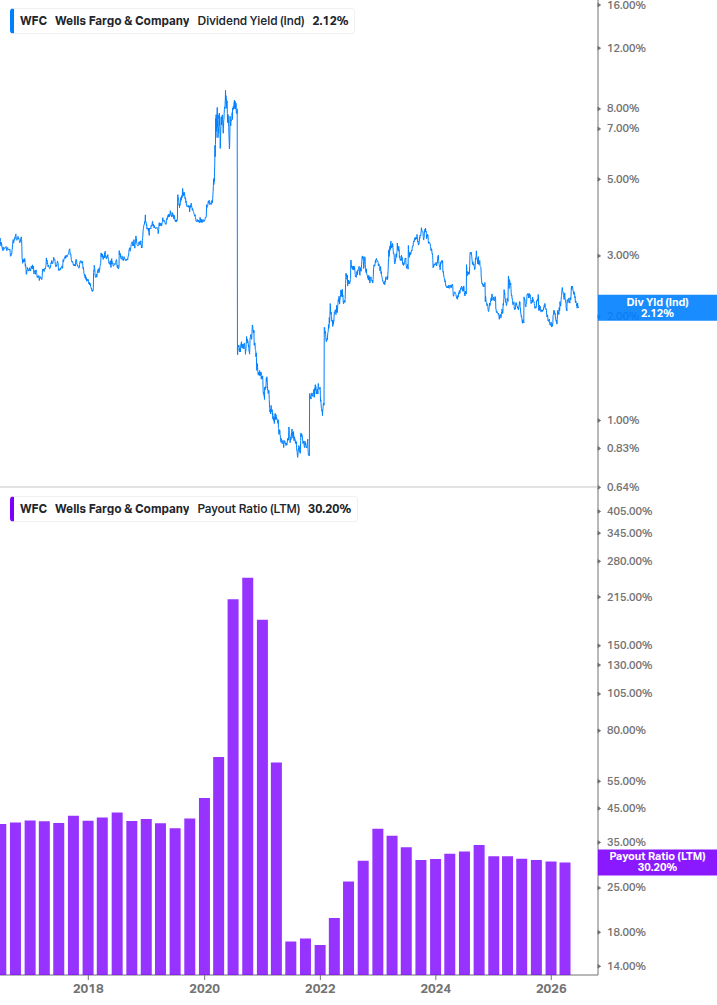Click the 14.00% payout axis label
The image size is (717, 1005).
pos(626,967)
